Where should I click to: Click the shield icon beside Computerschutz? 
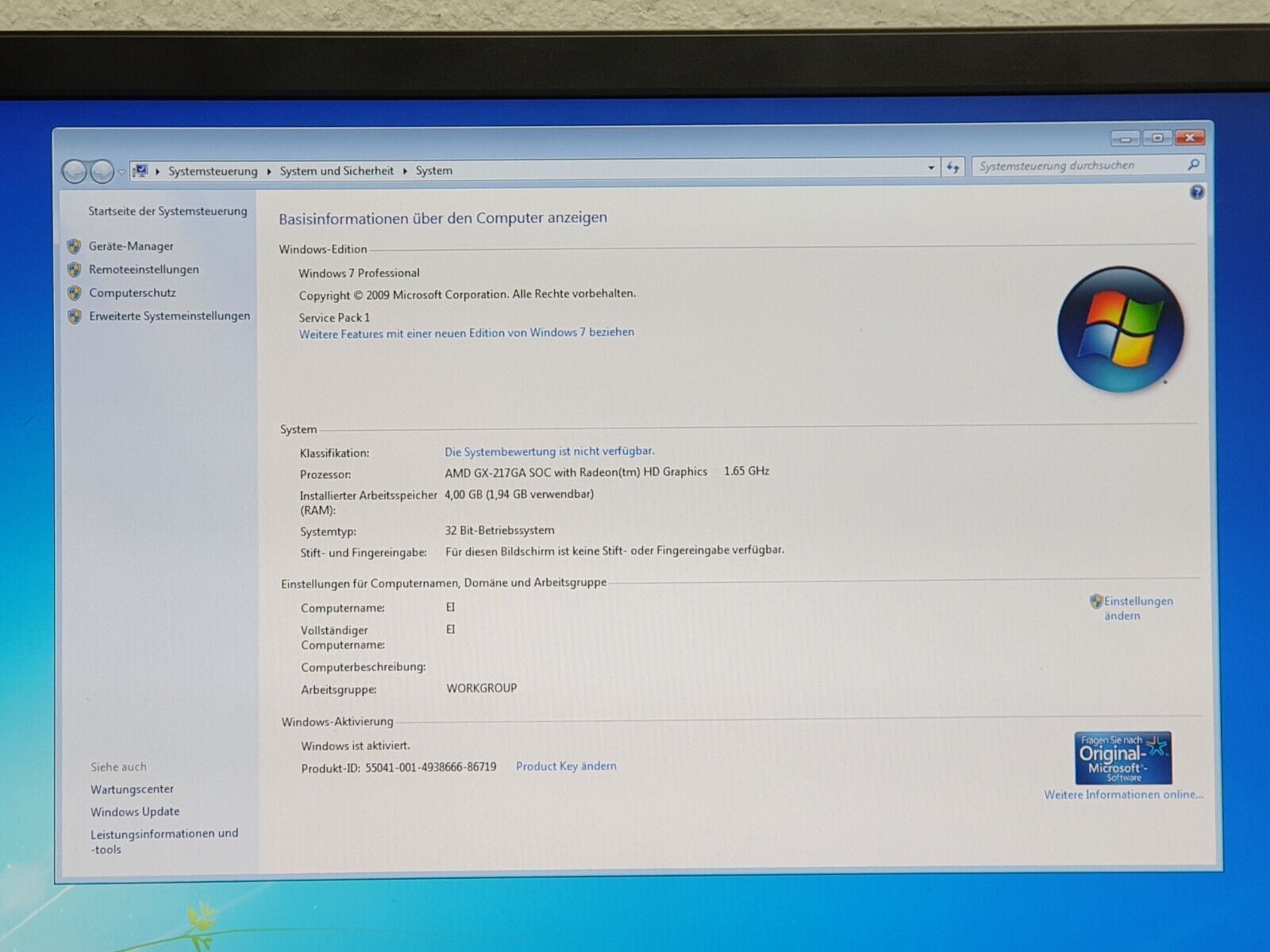75,293
